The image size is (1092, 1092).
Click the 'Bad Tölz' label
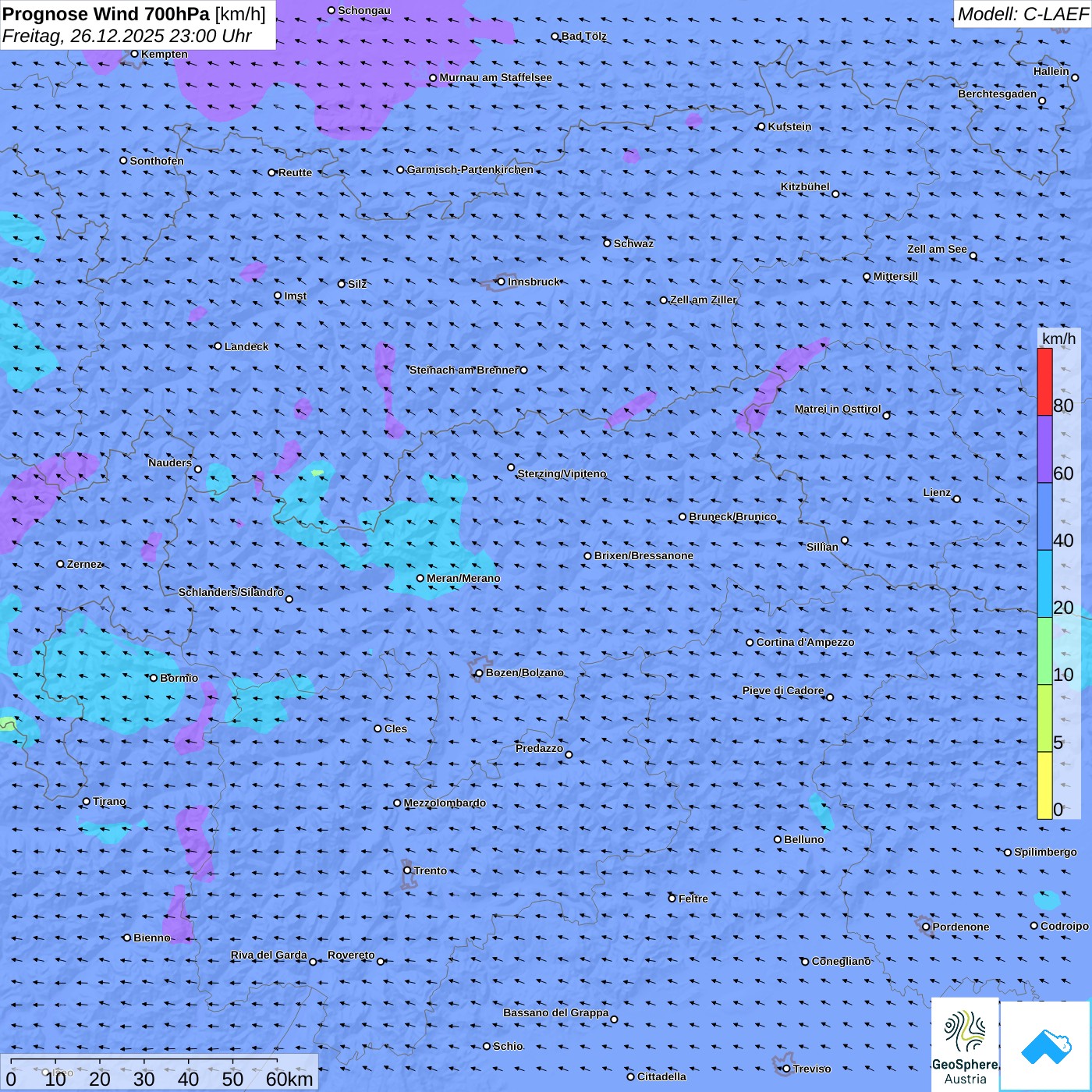click(583, 36)
